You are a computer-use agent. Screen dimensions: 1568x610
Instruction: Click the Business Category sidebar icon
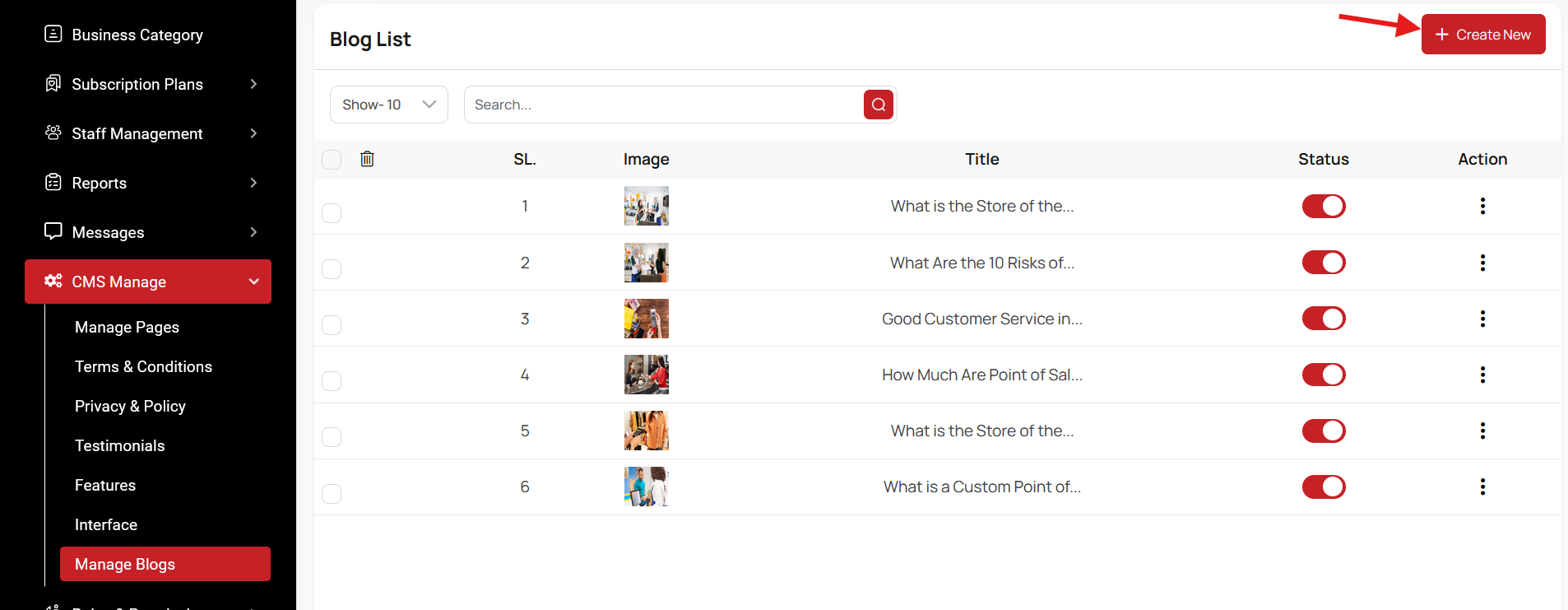click(x=53, y=35)
